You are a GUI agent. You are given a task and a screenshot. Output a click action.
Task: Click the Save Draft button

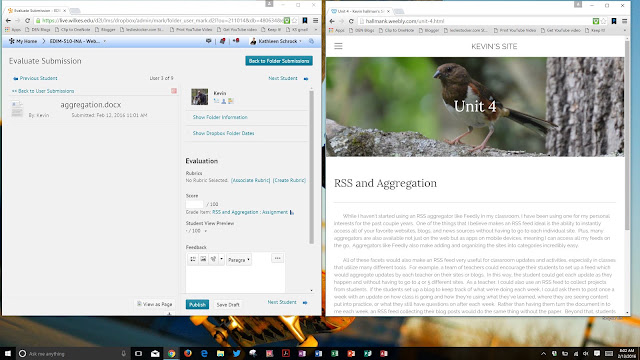(228, 304)
